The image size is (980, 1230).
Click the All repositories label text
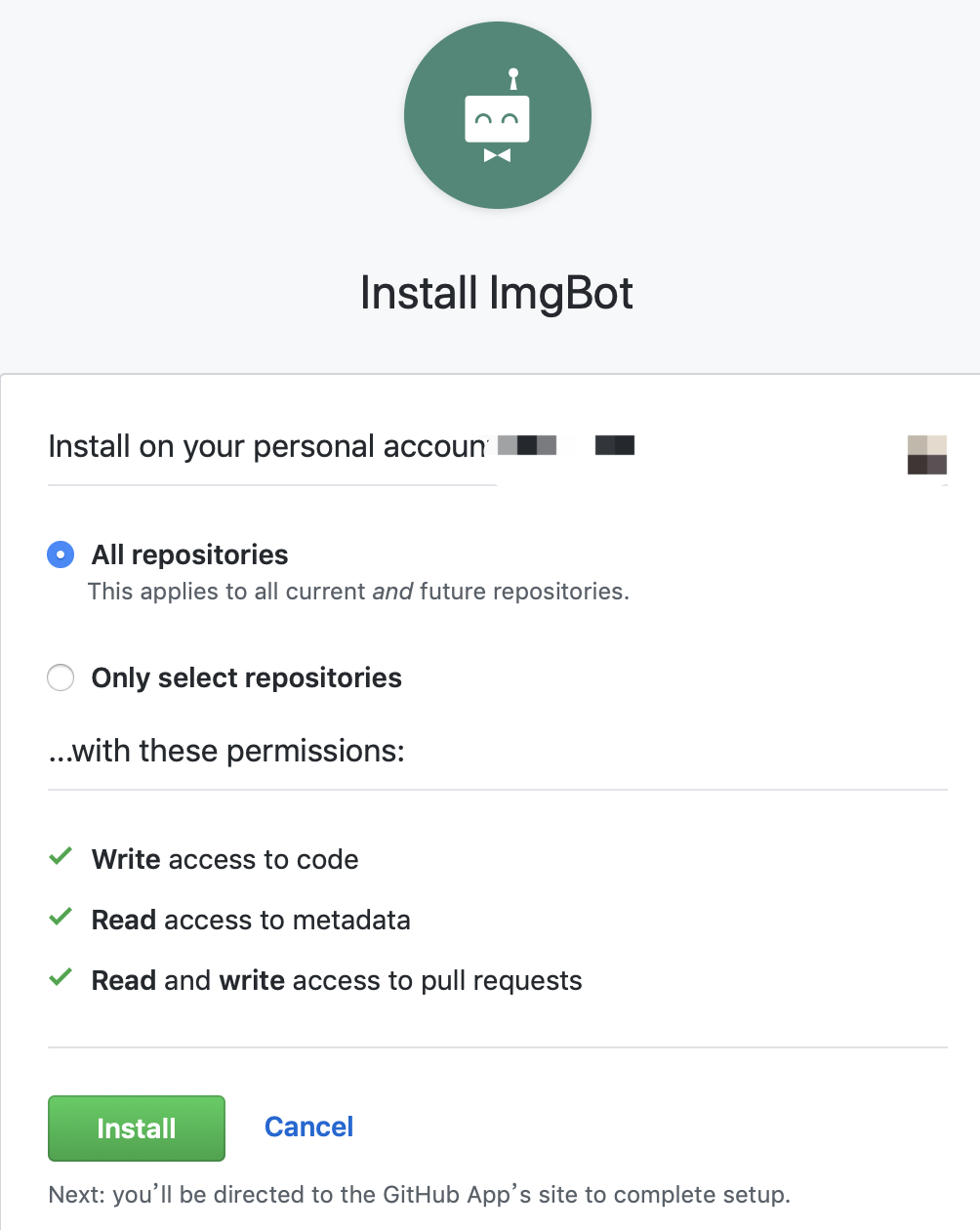pos(189,554)
